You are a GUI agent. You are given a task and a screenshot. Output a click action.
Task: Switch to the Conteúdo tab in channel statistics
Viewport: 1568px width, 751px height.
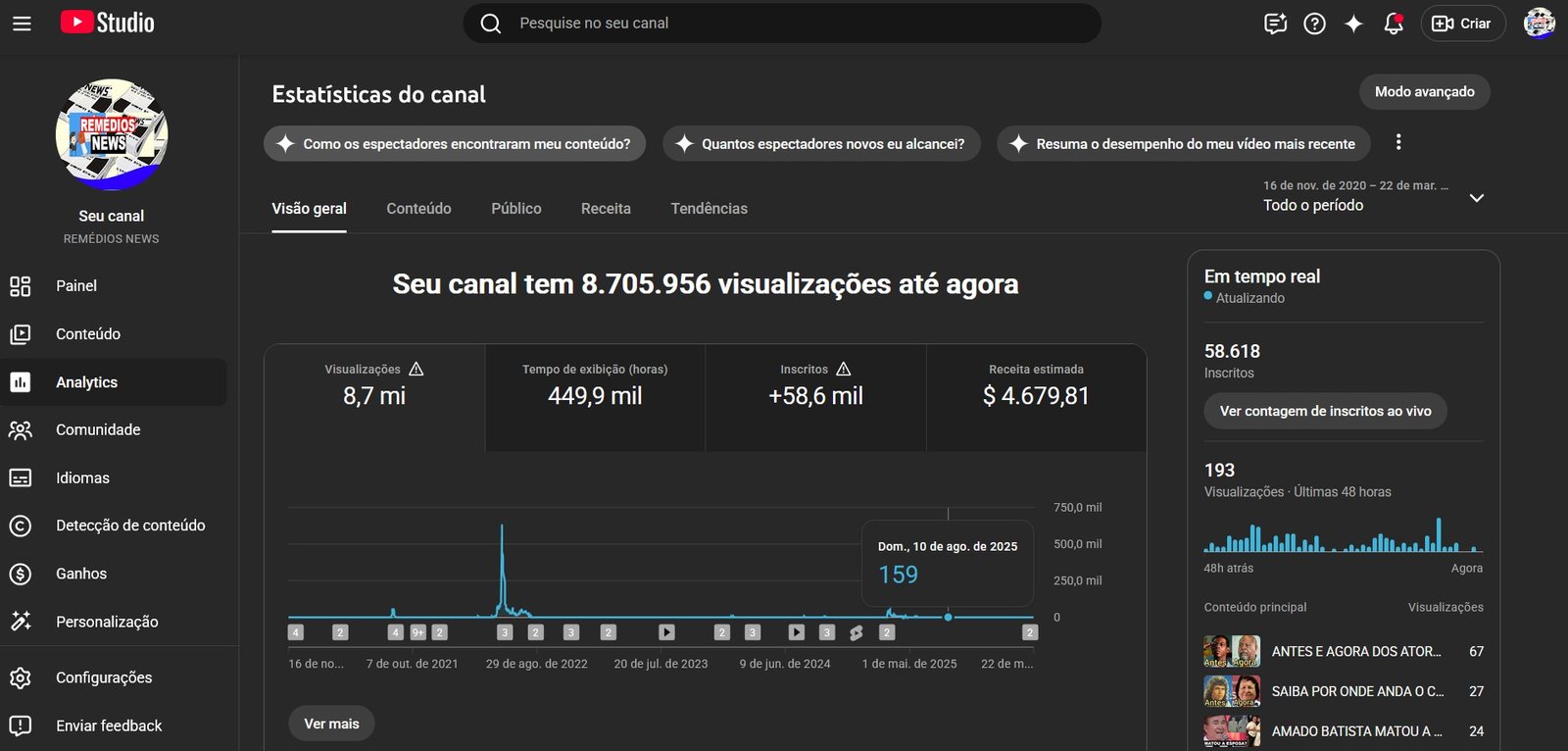[418, 209]
